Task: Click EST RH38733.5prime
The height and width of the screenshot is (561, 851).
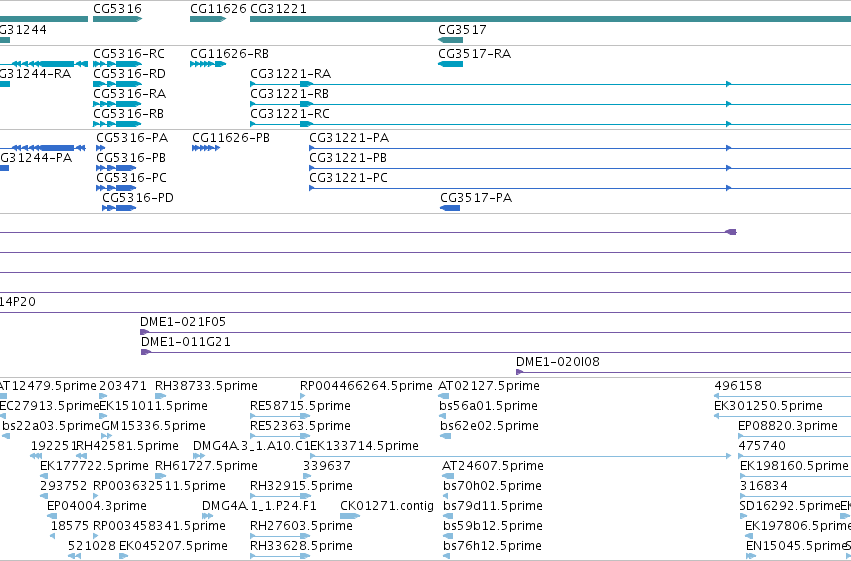Action: point(206,386)
